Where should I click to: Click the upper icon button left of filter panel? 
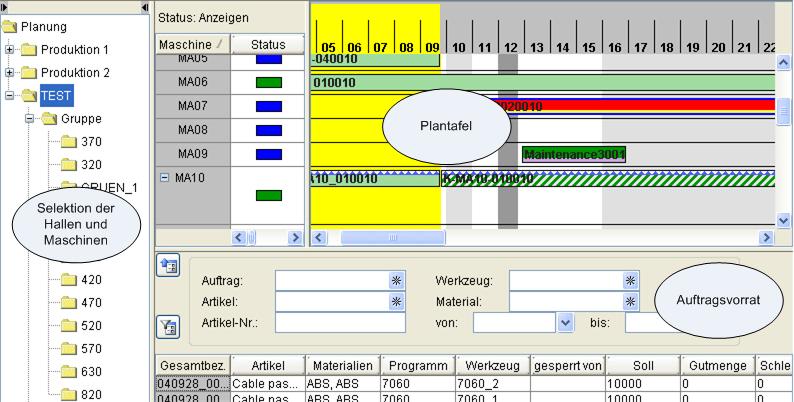169,265
